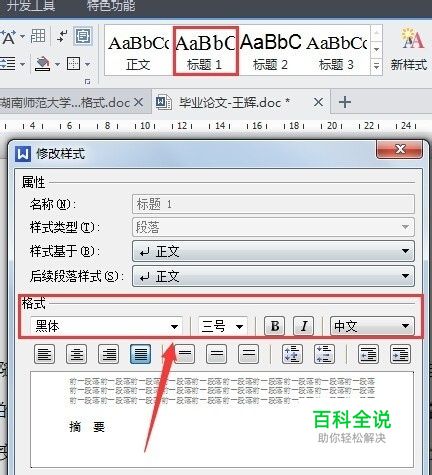Select 1.5 line spacing icon
Image resolution: width=432 pixels, height=475 pixels.
pos(217,354)
